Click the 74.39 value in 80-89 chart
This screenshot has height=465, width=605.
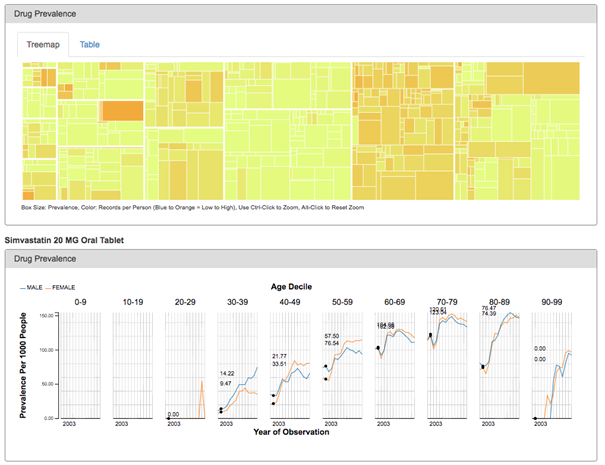489,313
